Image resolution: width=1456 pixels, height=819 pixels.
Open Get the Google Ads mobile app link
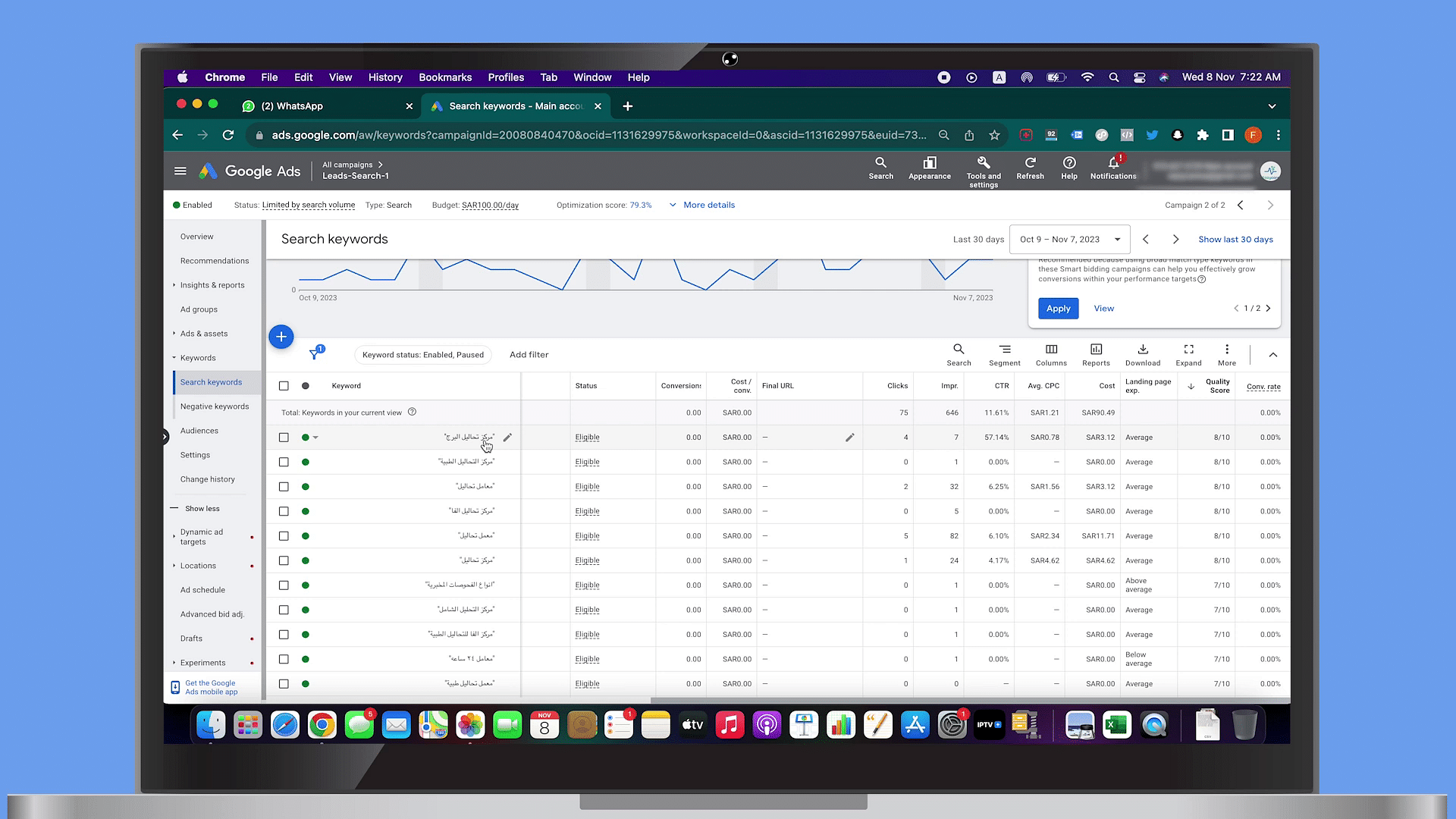(x=211, y=687)
